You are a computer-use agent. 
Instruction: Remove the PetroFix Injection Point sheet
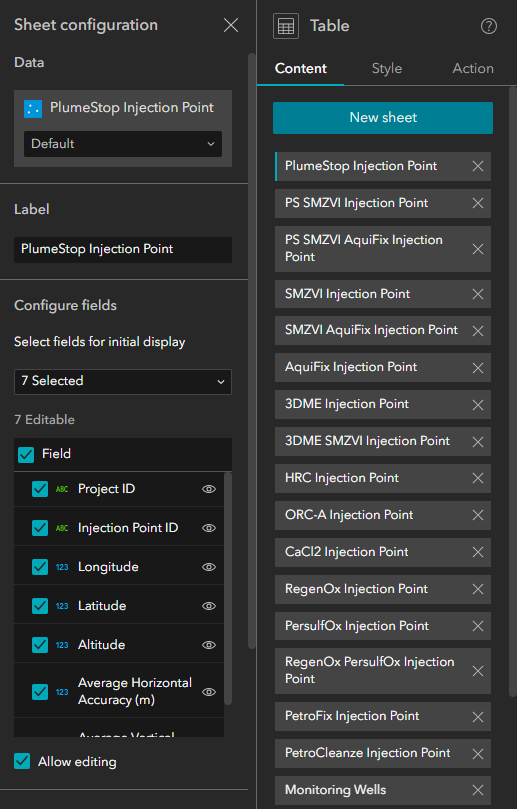(x=478, y=717)
